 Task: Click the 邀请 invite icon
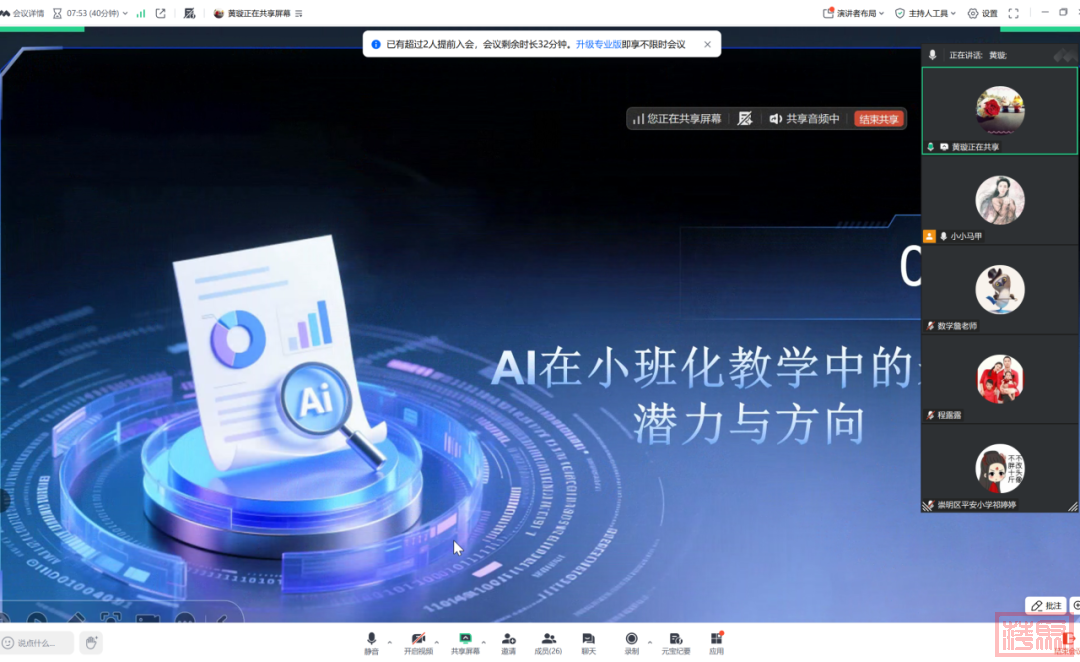point(508,641)
